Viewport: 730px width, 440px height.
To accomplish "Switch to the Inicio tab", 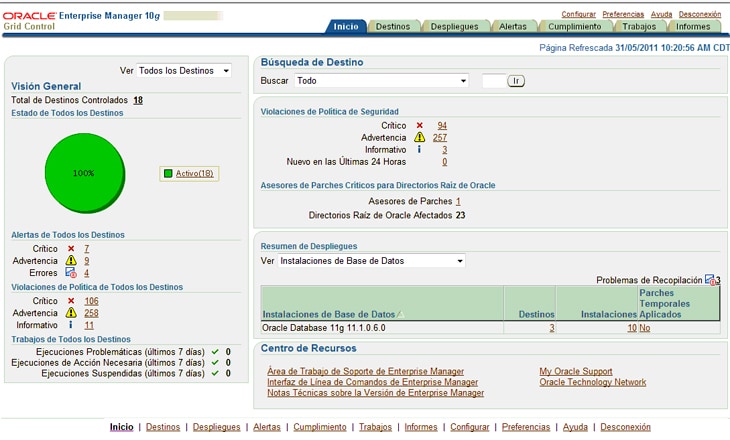I will coord(346,27).
